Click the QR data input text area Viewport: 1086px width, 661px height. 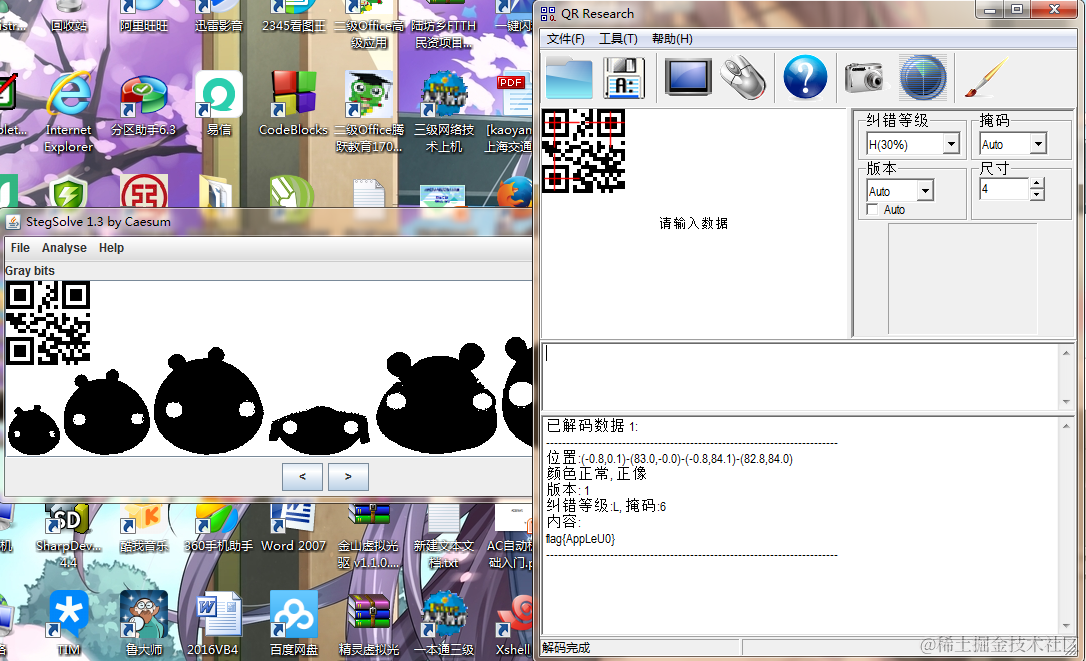801,377
